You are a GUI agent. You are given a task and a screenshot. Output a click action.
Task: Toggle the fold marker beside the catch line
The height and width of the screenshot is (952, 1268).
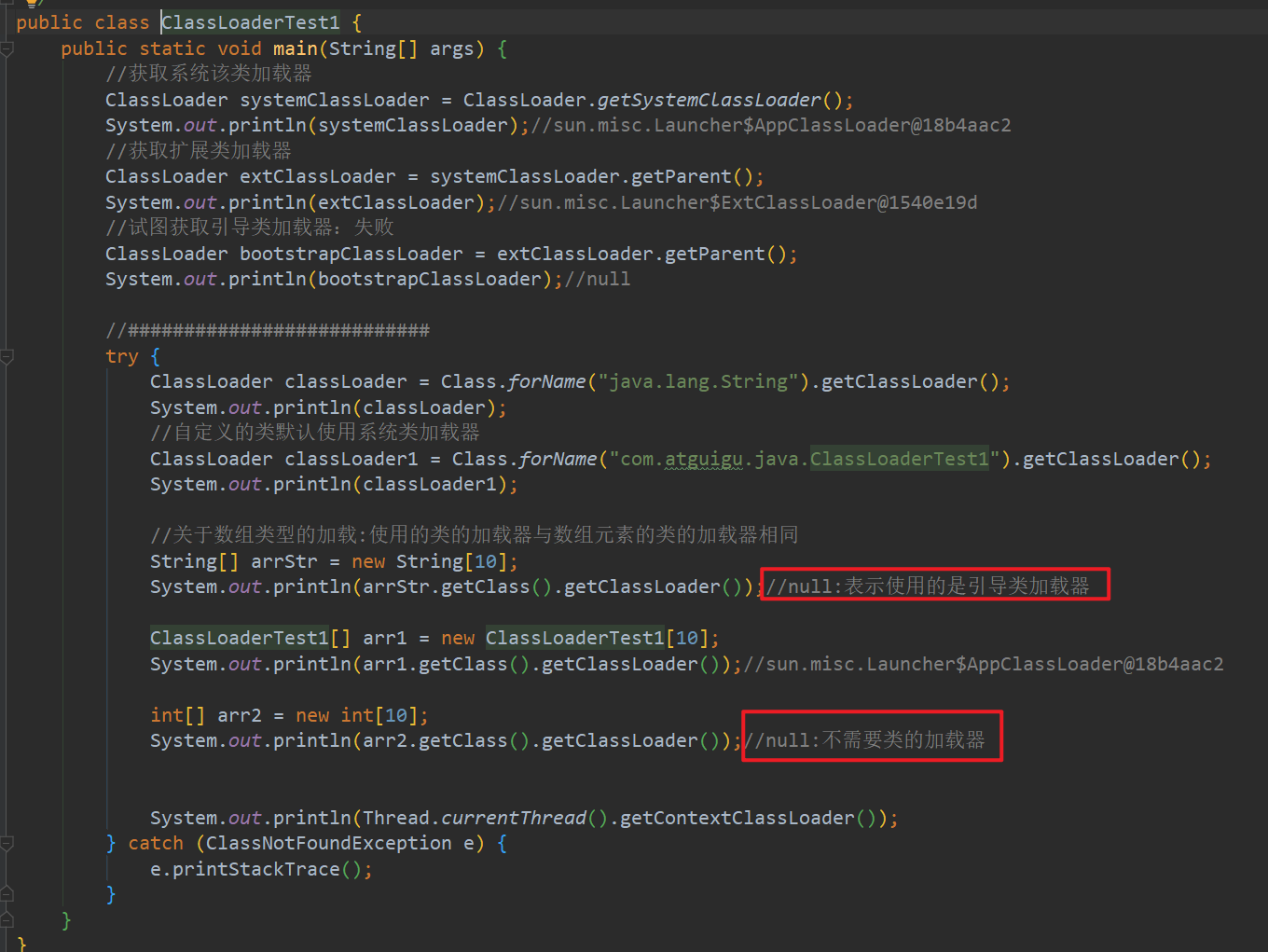click(x=7, y=843)
